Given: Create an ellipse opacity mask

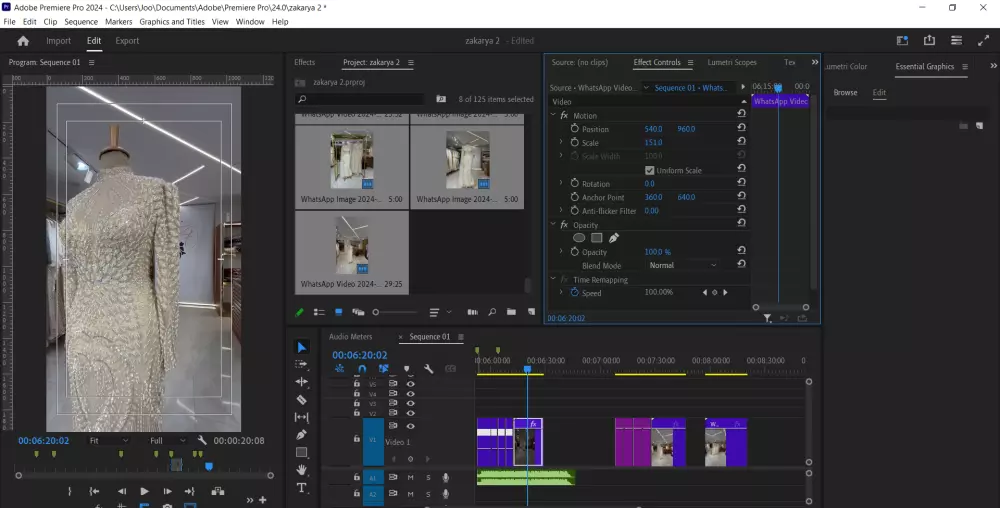Looking at the screenshot, I should pos(579,238).
